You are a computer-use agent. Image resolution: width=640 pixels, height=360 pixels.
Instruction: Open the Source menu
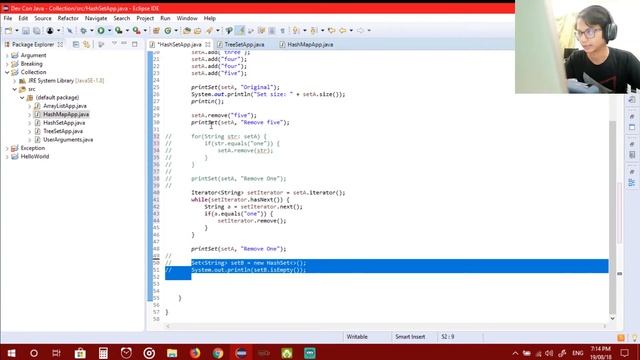tap(43, 18)
